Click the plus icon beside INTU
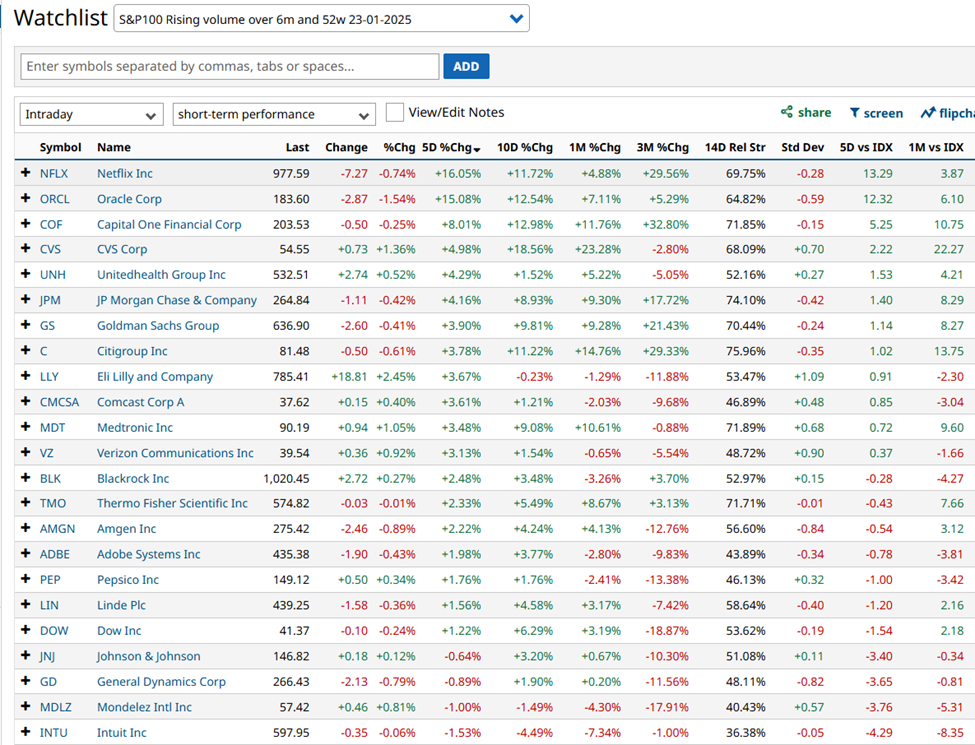 pyautogui.click(x=25, y=733)
